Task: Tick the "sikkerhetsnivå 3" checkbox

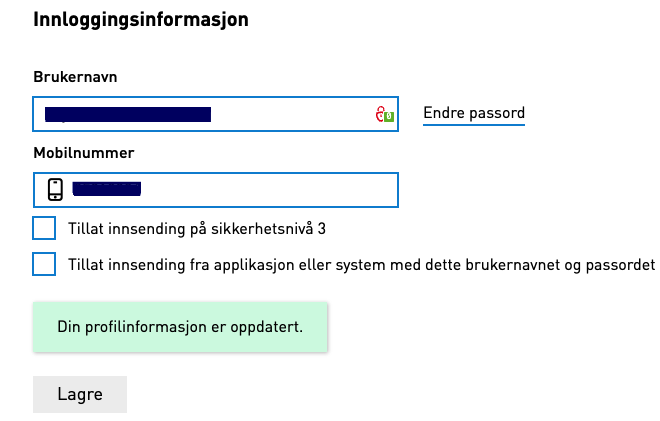Action: (x=44, y=228)
